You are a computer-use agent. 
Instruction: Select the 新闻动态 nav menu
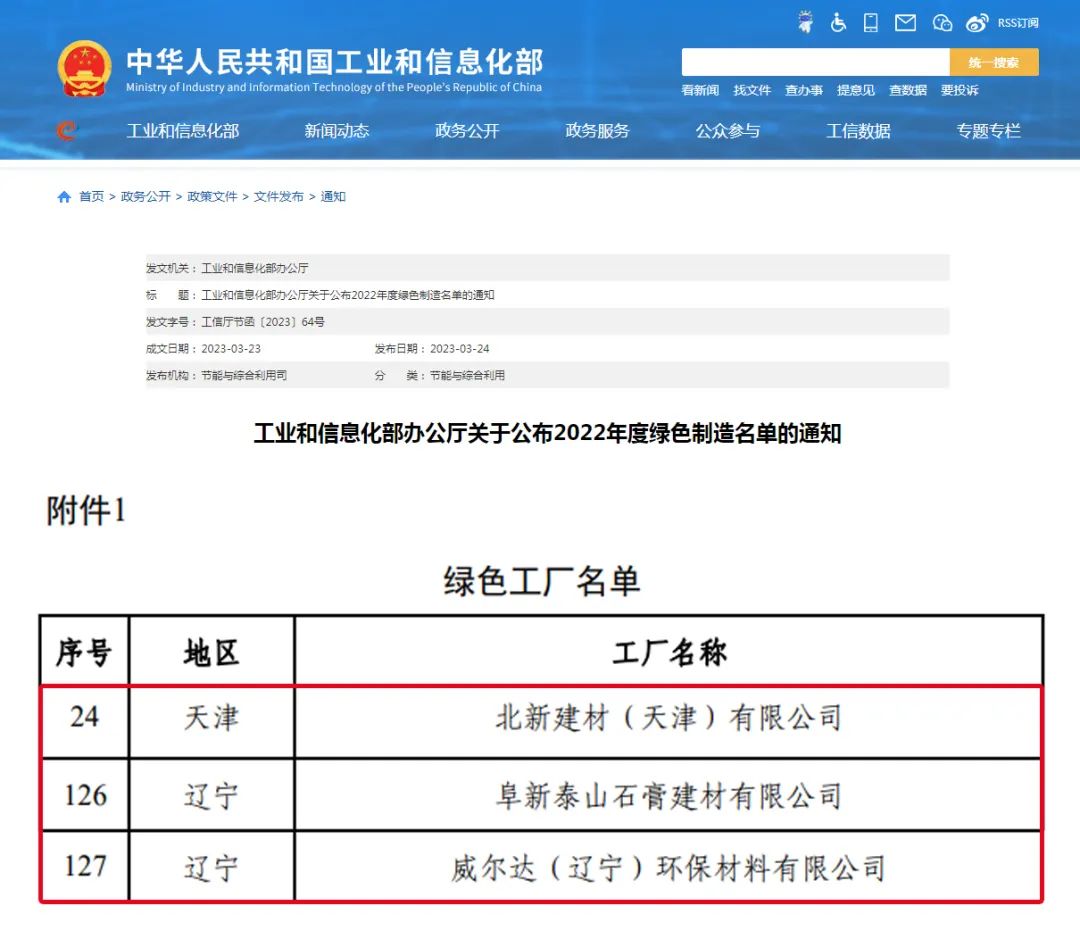(337, 130)
